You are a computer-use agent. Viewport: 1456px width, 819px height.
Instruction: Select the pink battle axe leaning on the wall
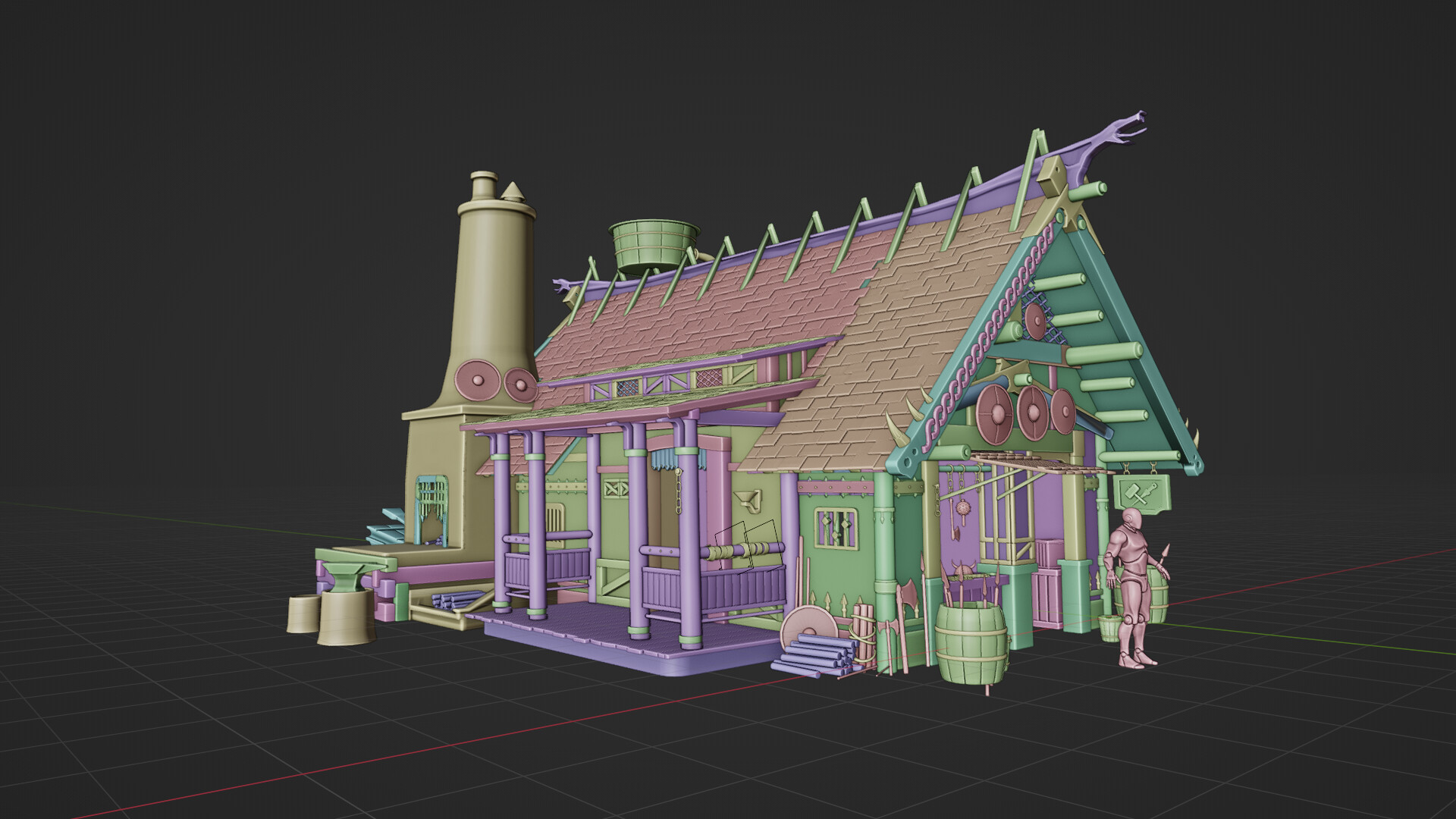908,594
